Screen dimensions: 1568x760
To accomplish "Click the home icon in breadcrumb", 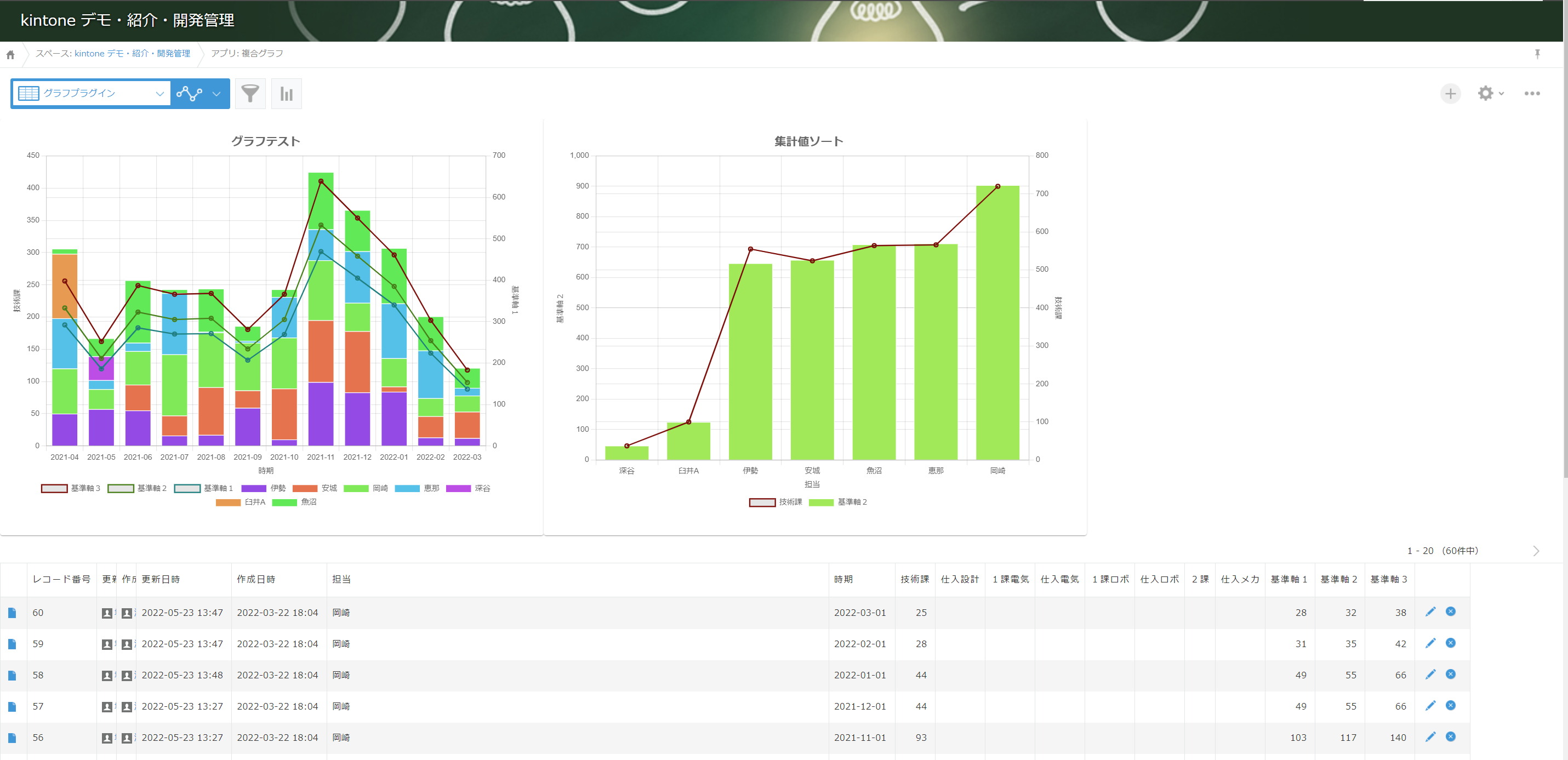I will pos(10,55).
